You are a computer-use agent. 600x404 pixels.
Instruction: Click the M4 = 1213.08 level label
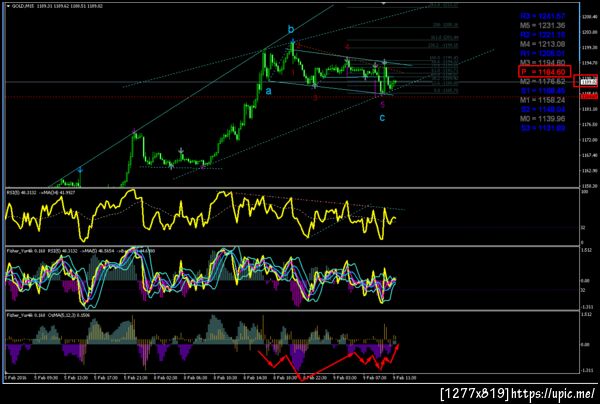543,44
